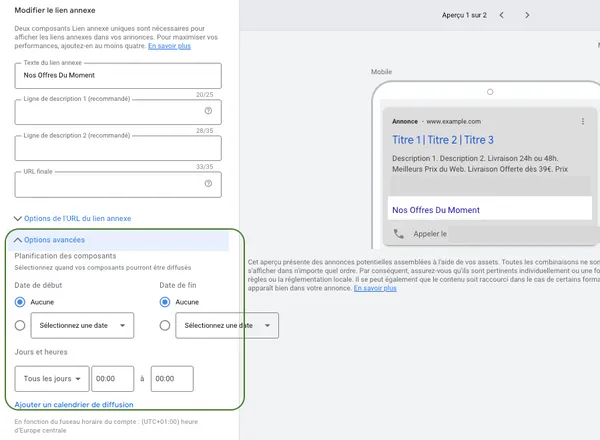Show next ad preview with right chevron
This screenshot has width=600, height=440.
click(527, 15)
